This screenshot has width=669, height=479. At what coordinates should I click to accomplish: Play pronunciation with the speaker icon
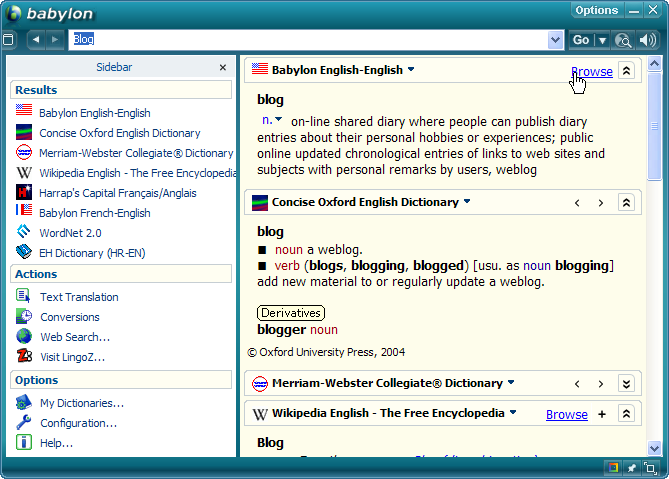point(647,40)
